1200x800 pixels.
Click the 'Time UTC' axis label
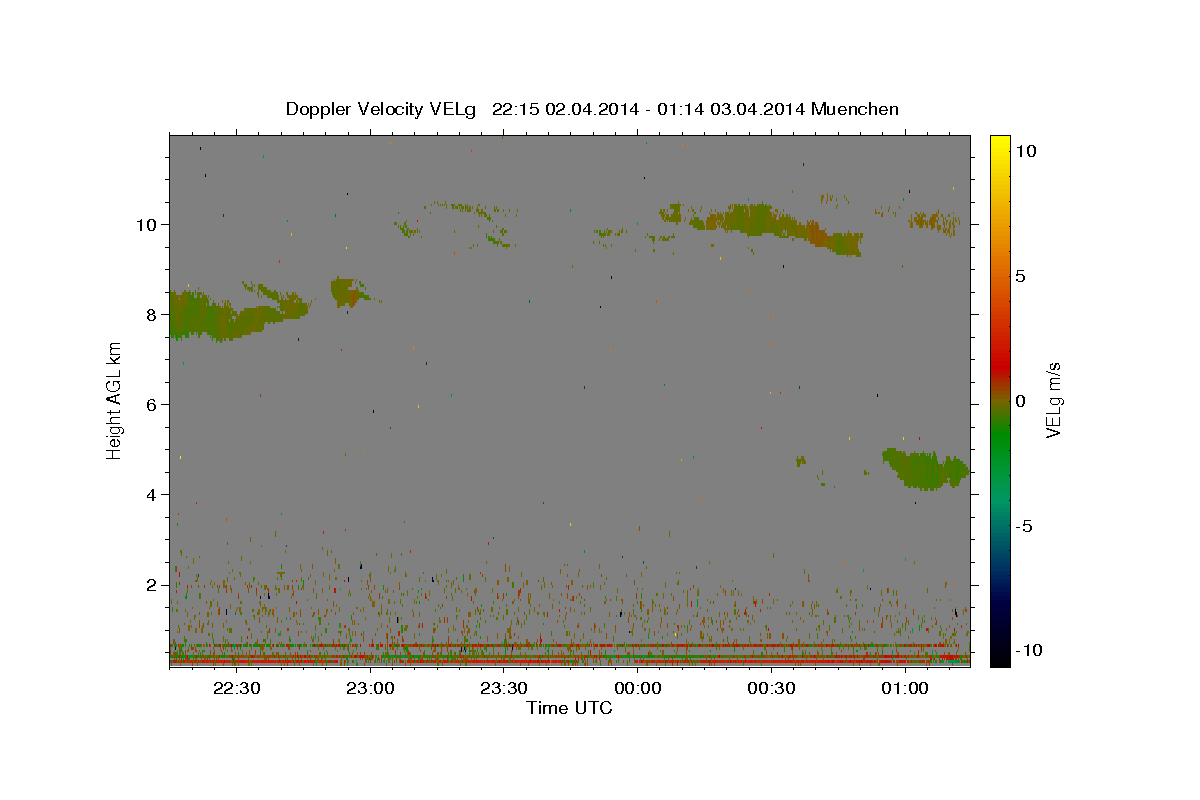point(569,708)
